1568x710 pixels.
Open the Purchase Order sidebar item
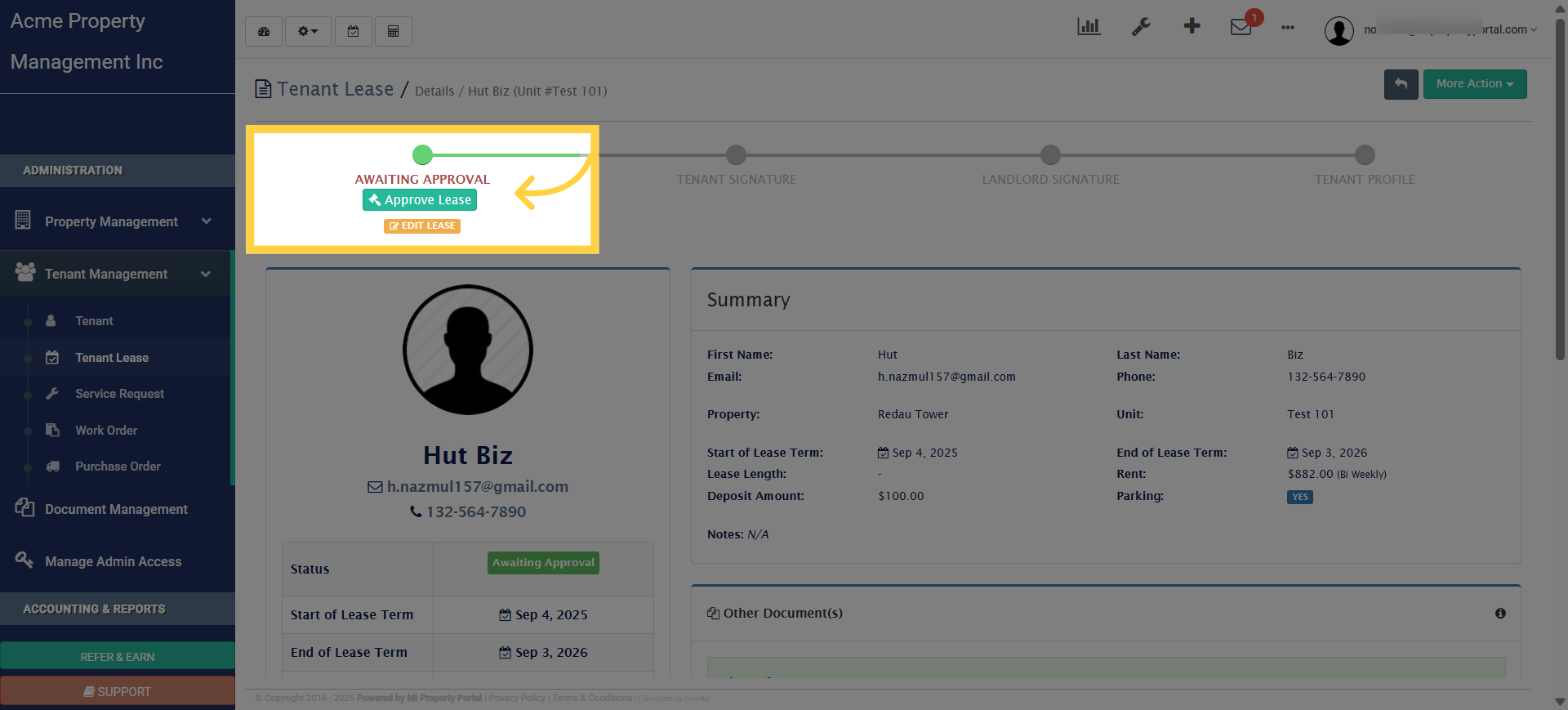point(116,467)
